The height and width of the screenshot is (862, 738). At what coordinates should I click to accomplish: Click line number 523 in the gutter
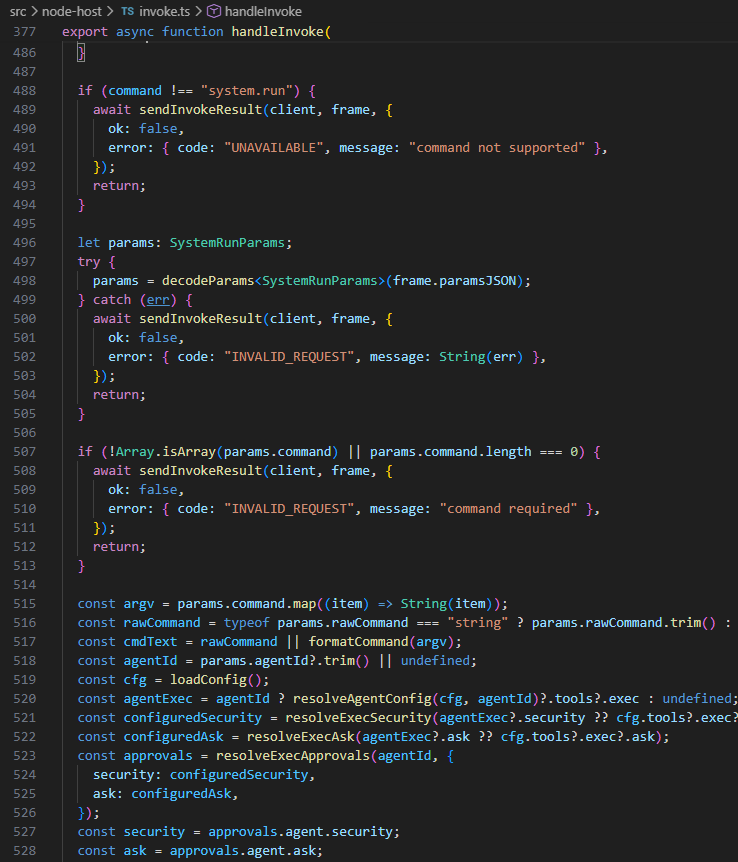point(24,756)
